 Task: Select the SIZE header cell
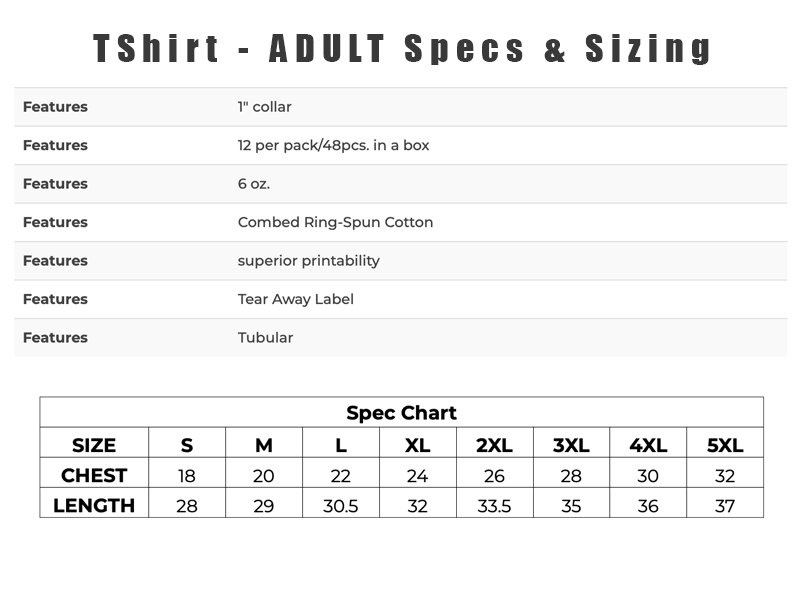[94, 445]
